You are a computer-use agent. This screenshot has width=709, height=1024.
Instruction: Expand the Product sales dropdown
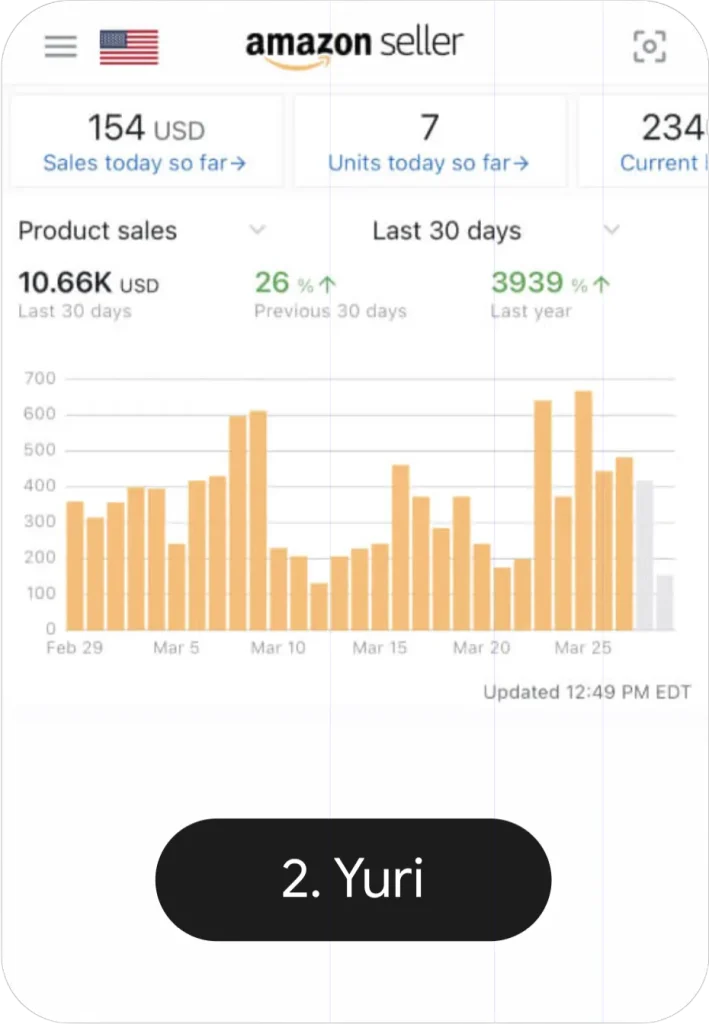(257, 231)
